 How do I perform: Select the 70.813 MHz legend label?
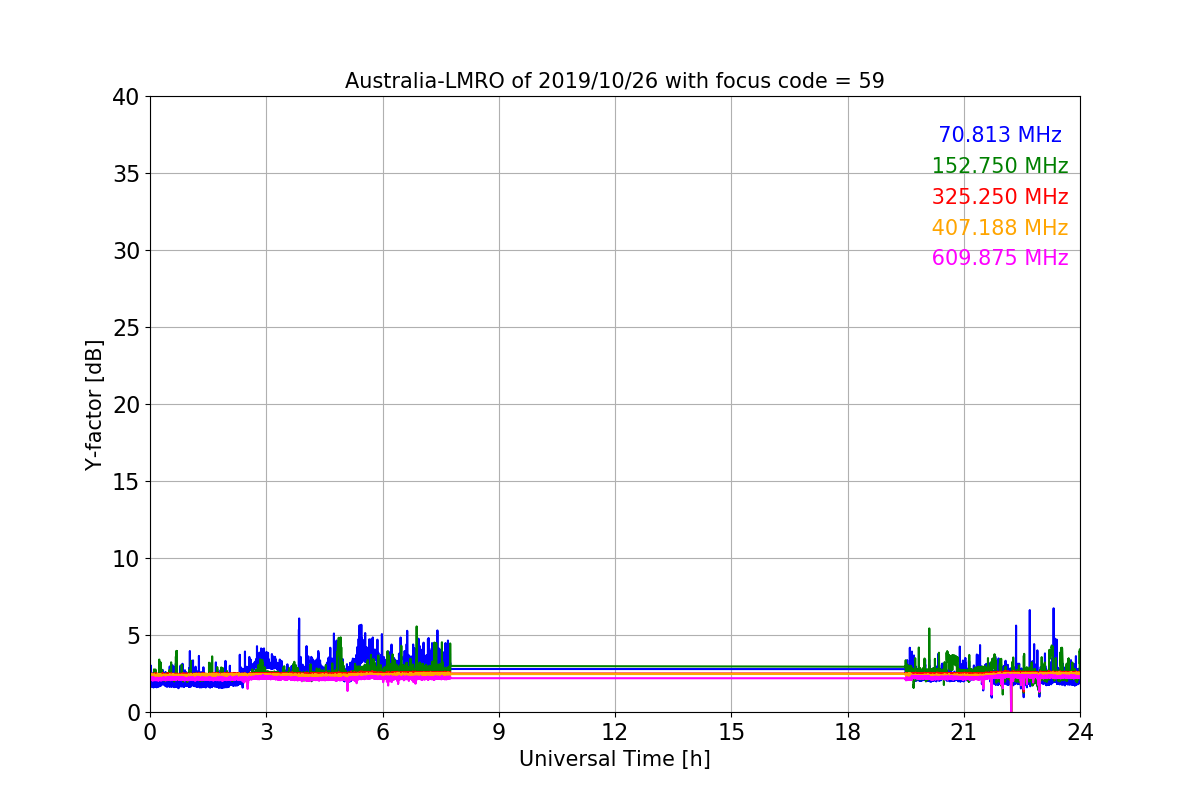[1000, 135]
